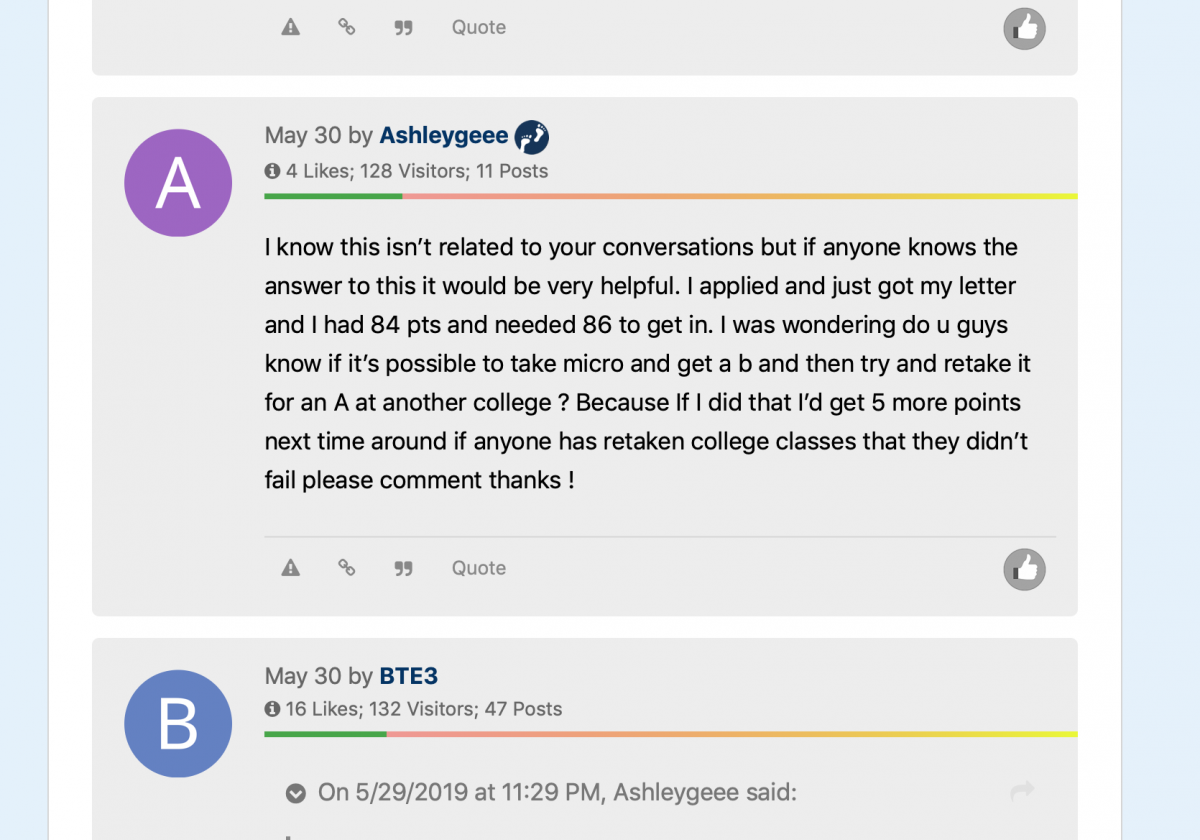Click the warning icon in the topmost post footer
This screenshot has height=840, width=1200.
(291, 27)
